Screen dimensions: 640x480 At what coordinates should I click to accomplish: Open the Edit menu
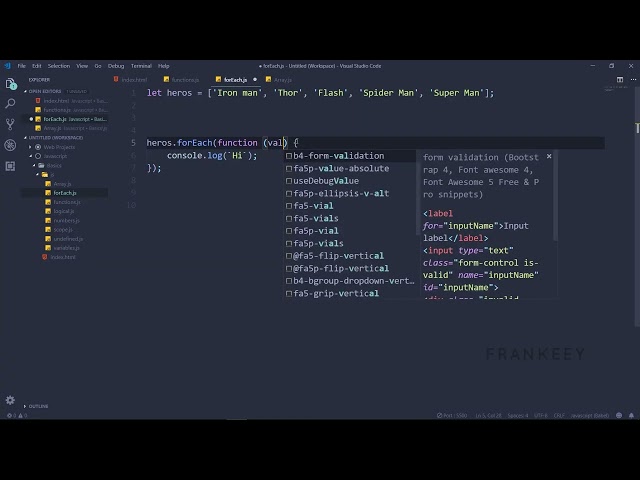click(x=37, y=66)
